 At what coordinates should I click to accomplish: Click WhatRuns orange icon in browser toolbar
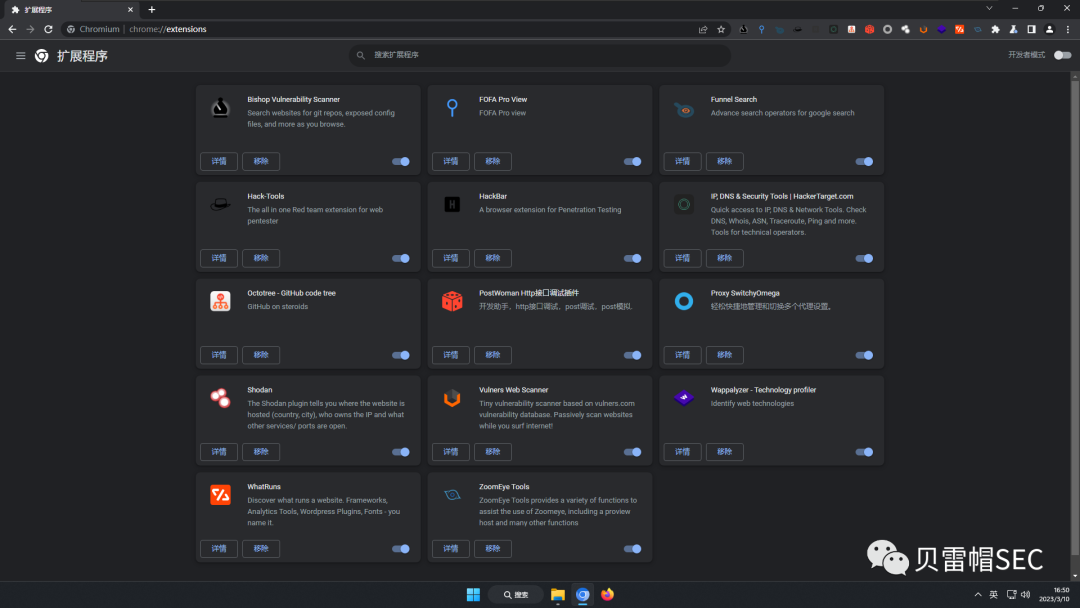click(959, 30)
